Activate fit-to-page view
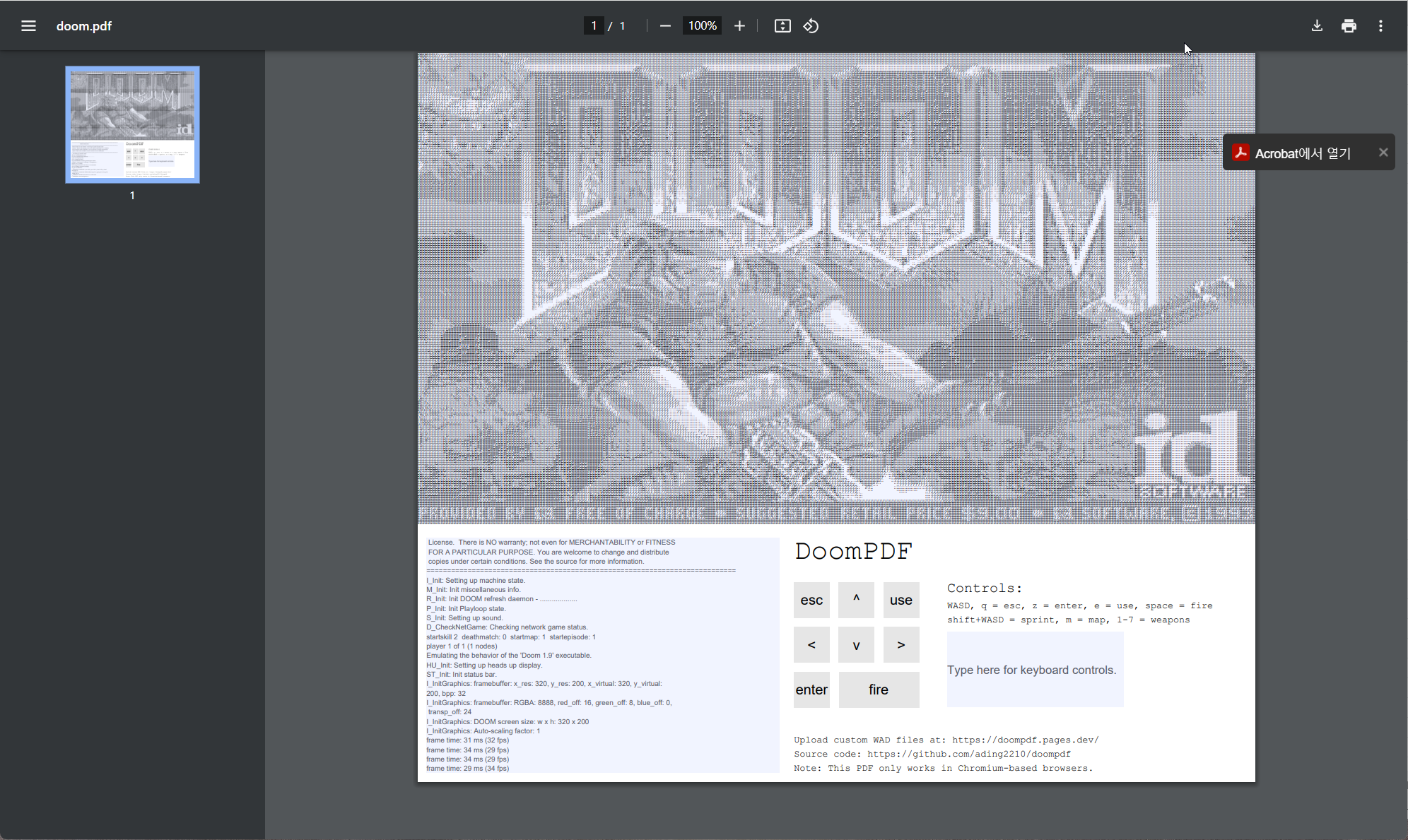 (x=782, y=25)
